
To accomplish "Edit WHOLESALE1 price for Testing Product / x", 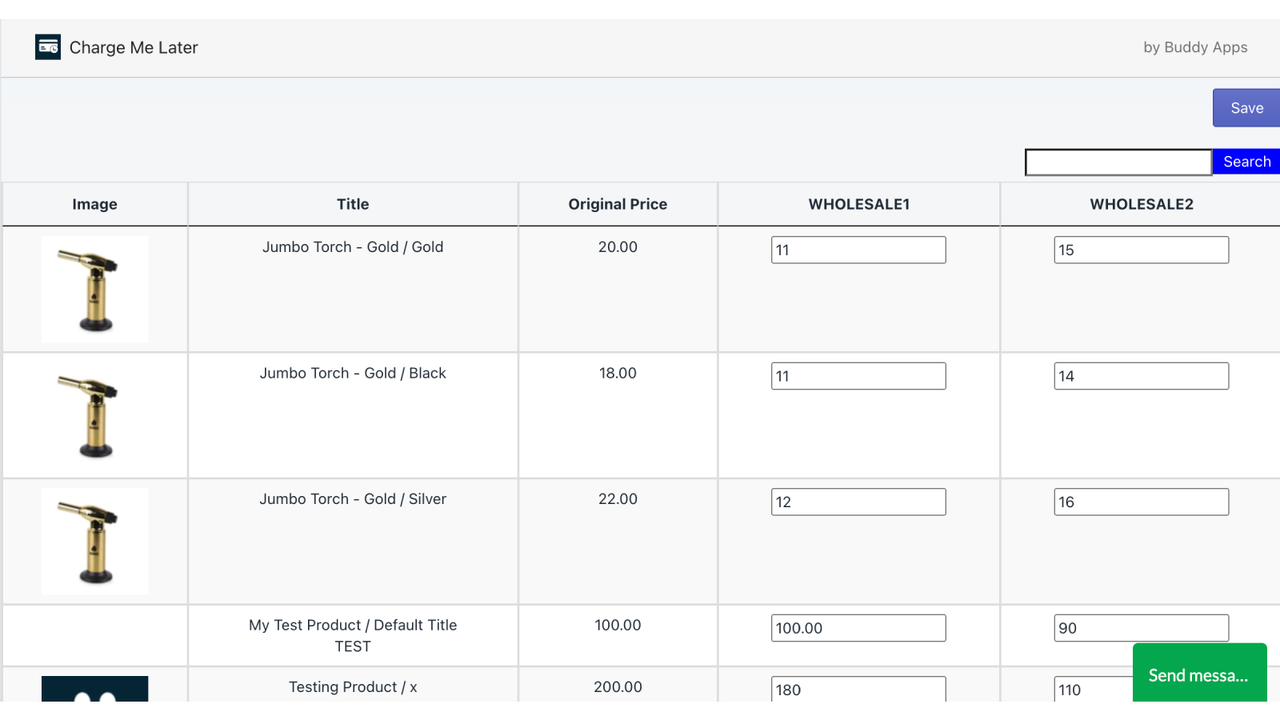I will click(x=858, y=689).
